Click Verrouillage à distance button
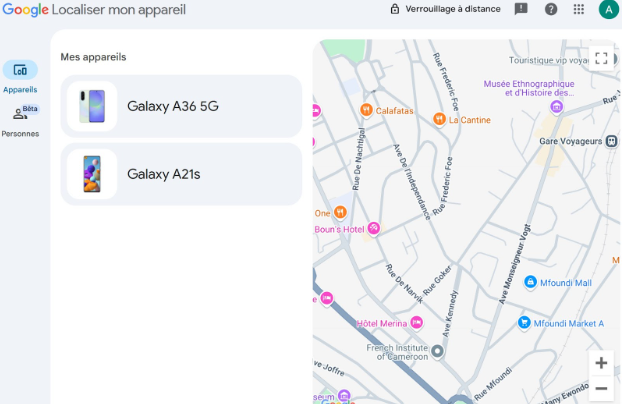The width and height of the screenshot is (626, 416). pos(445,9)
